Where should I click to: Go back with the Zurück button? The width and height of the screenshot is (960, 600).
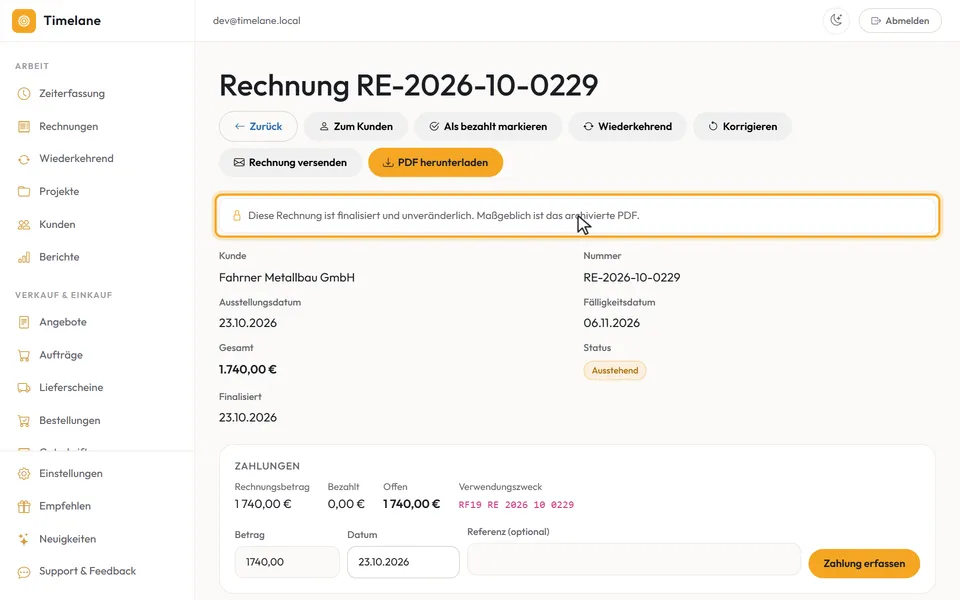coord(258,127)
